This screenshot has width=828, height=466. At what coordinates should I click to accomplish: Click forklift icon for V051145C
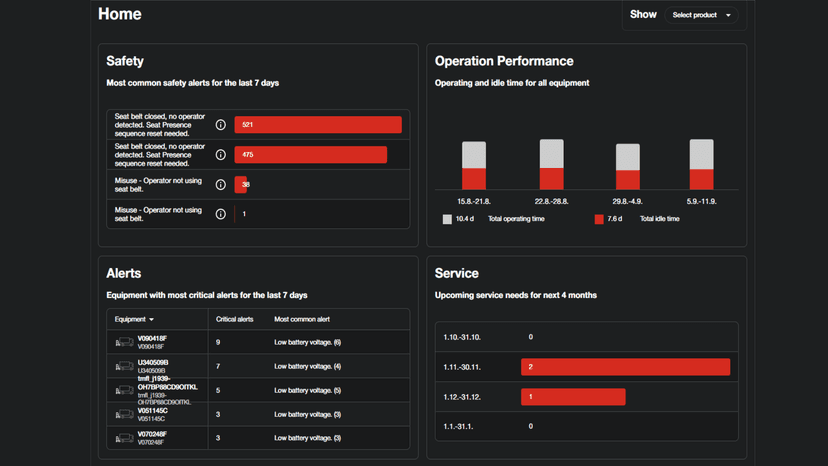coord(124,414)
